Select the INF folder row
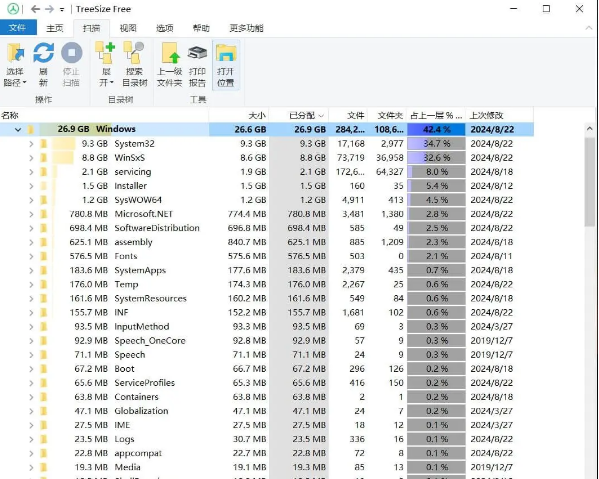599x479 pixels. 267,312
